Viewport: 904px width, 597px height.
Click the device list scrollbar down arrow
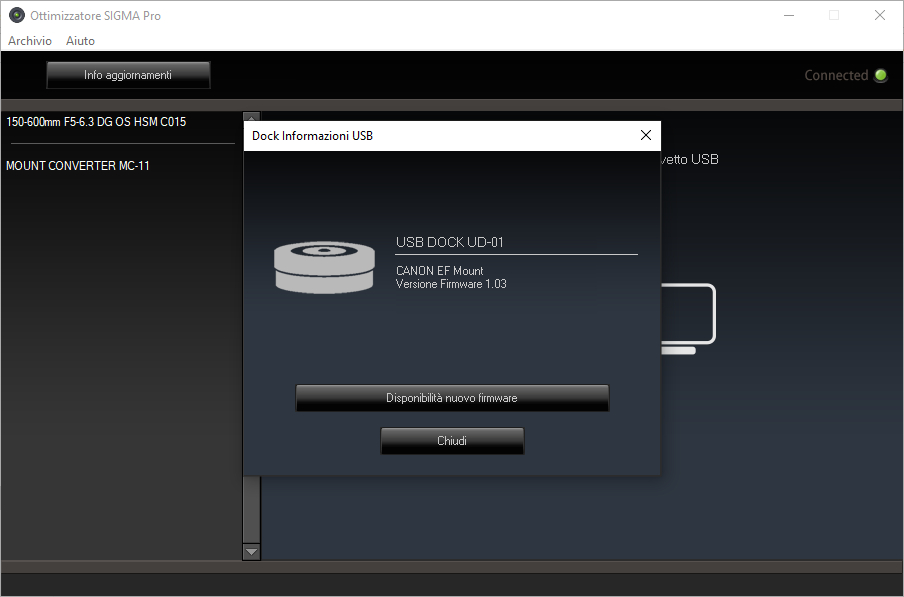click(x=251, y=551)
